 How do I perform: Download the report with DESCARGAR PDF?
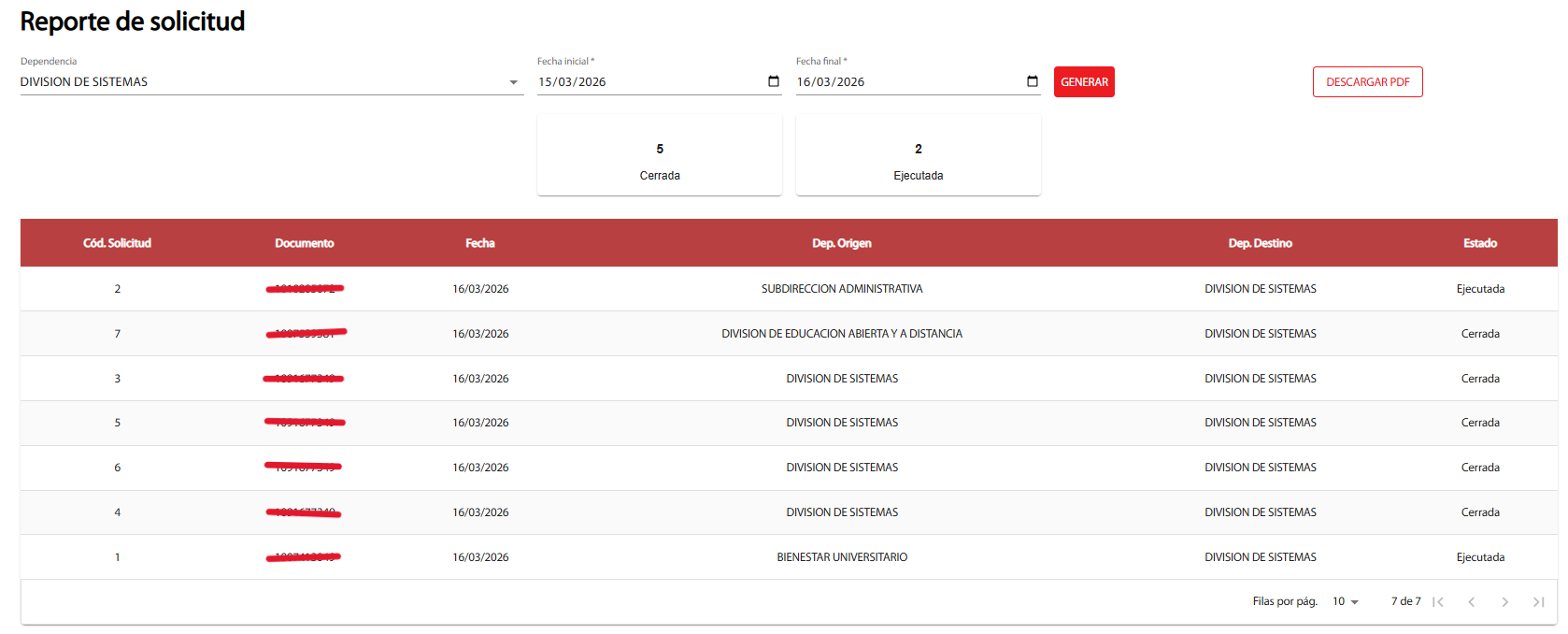pos(1367,82)
